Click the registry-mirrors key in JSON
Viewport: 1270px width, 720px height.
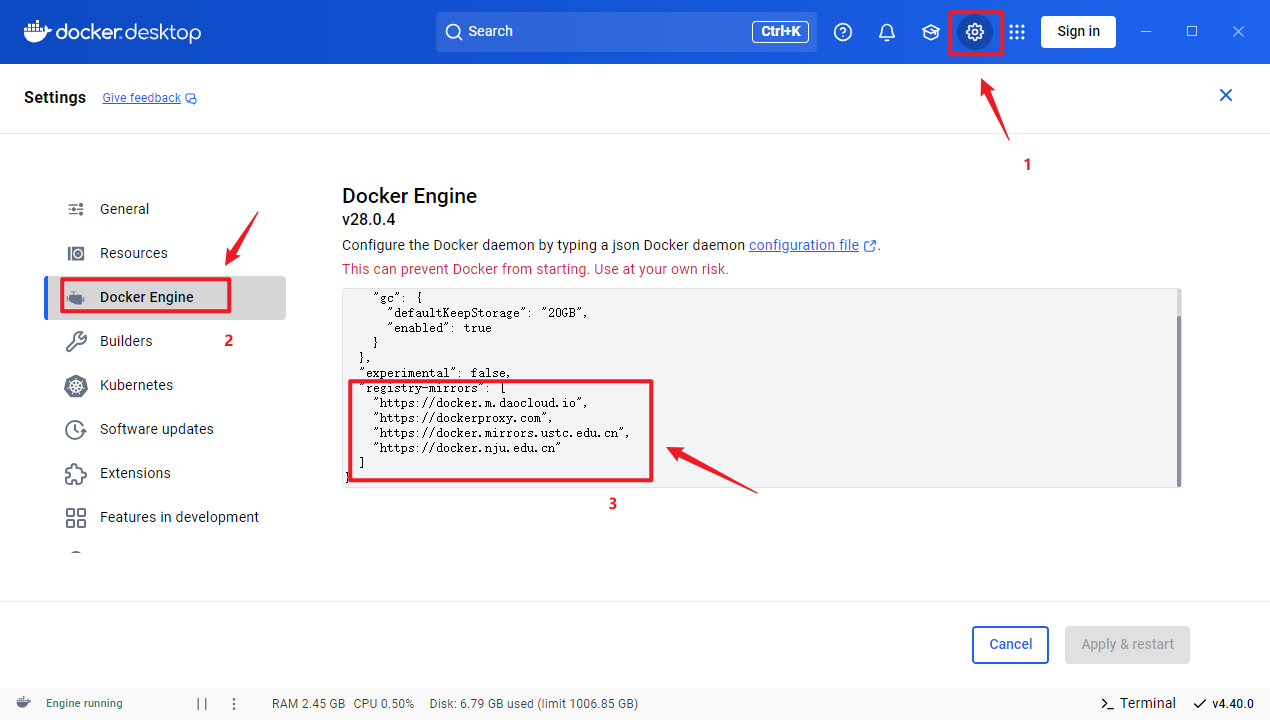coord(421,388)
